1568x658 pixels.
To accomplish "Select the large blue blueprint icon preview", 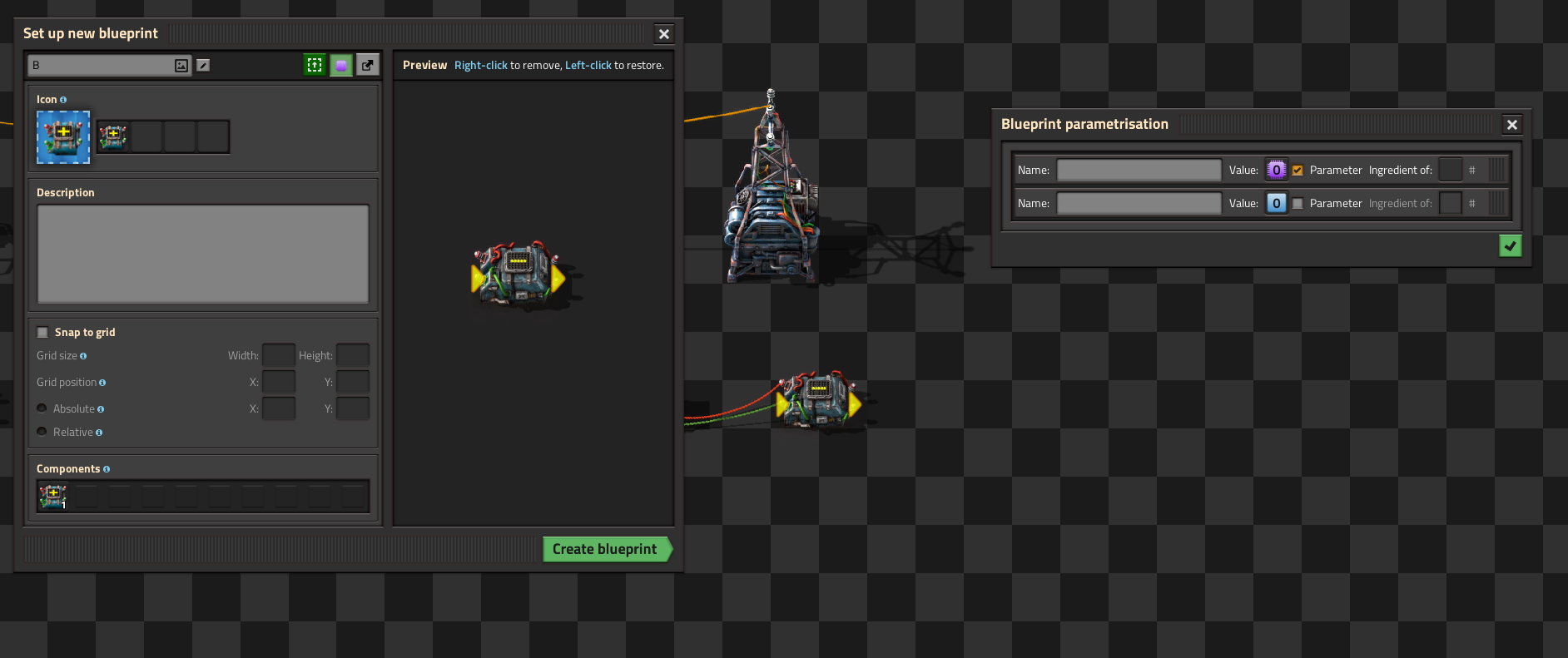I will [x=63, y=137].
